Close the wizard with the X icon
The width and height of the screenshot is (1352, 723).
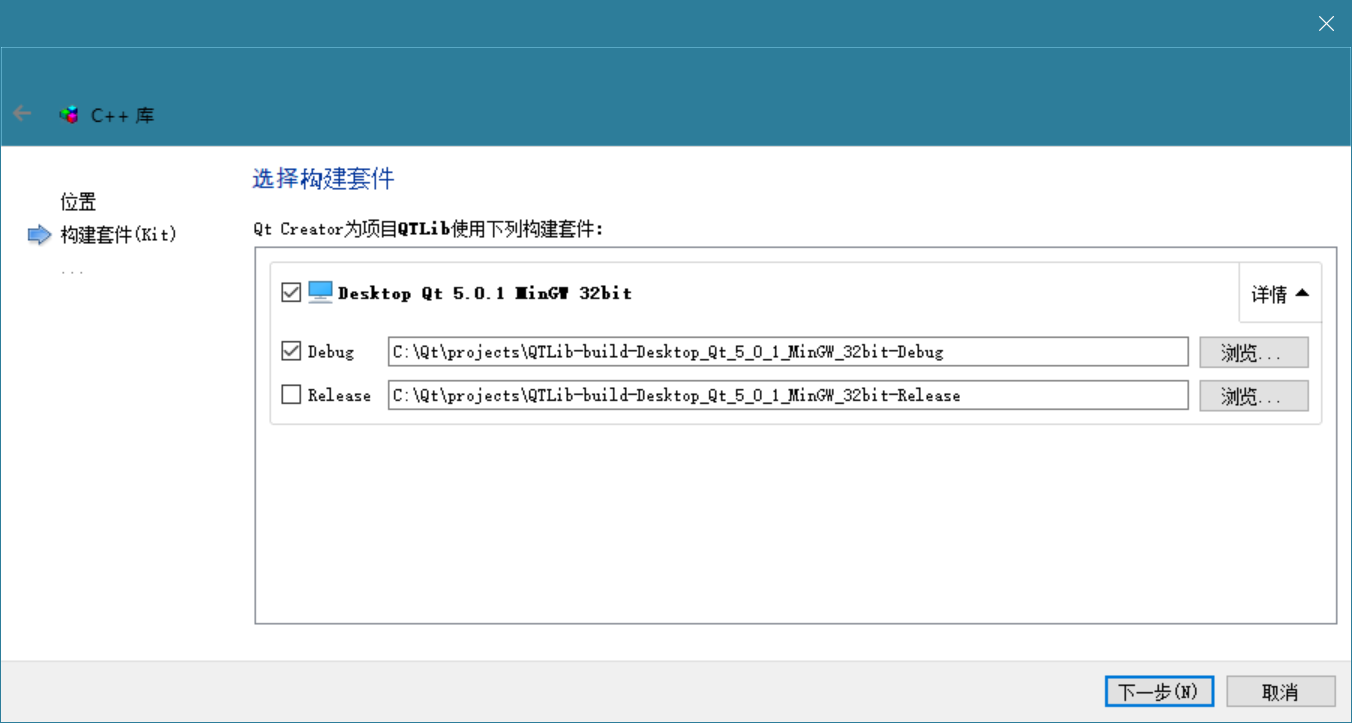tap(1326, 24)
